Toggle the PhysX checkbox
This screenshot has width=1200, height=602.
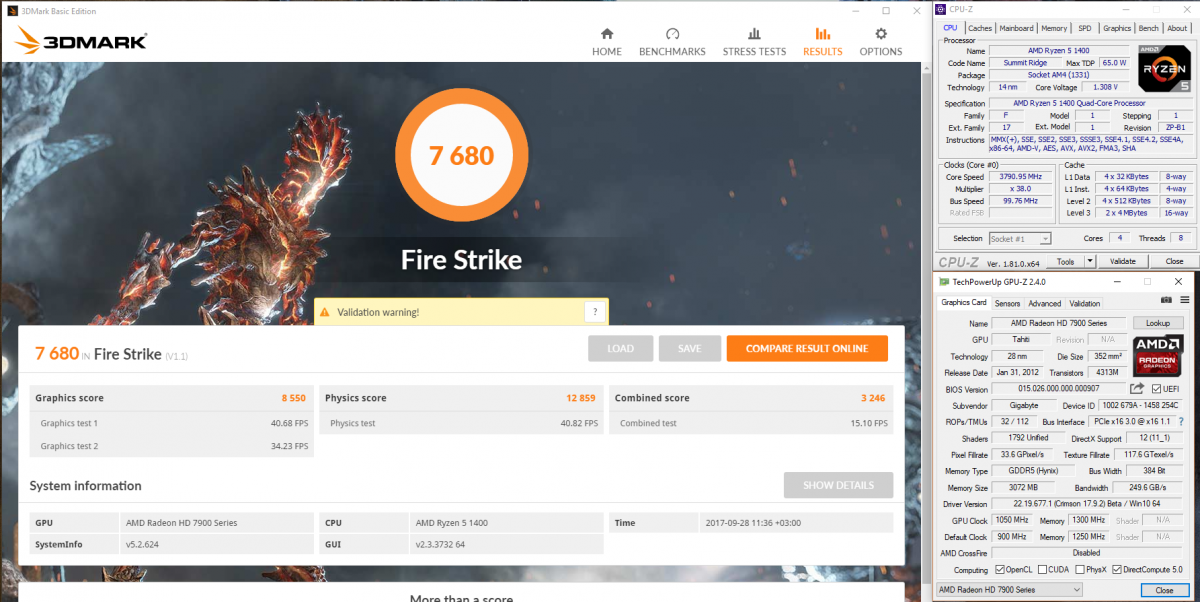[x=1080, y=570]
